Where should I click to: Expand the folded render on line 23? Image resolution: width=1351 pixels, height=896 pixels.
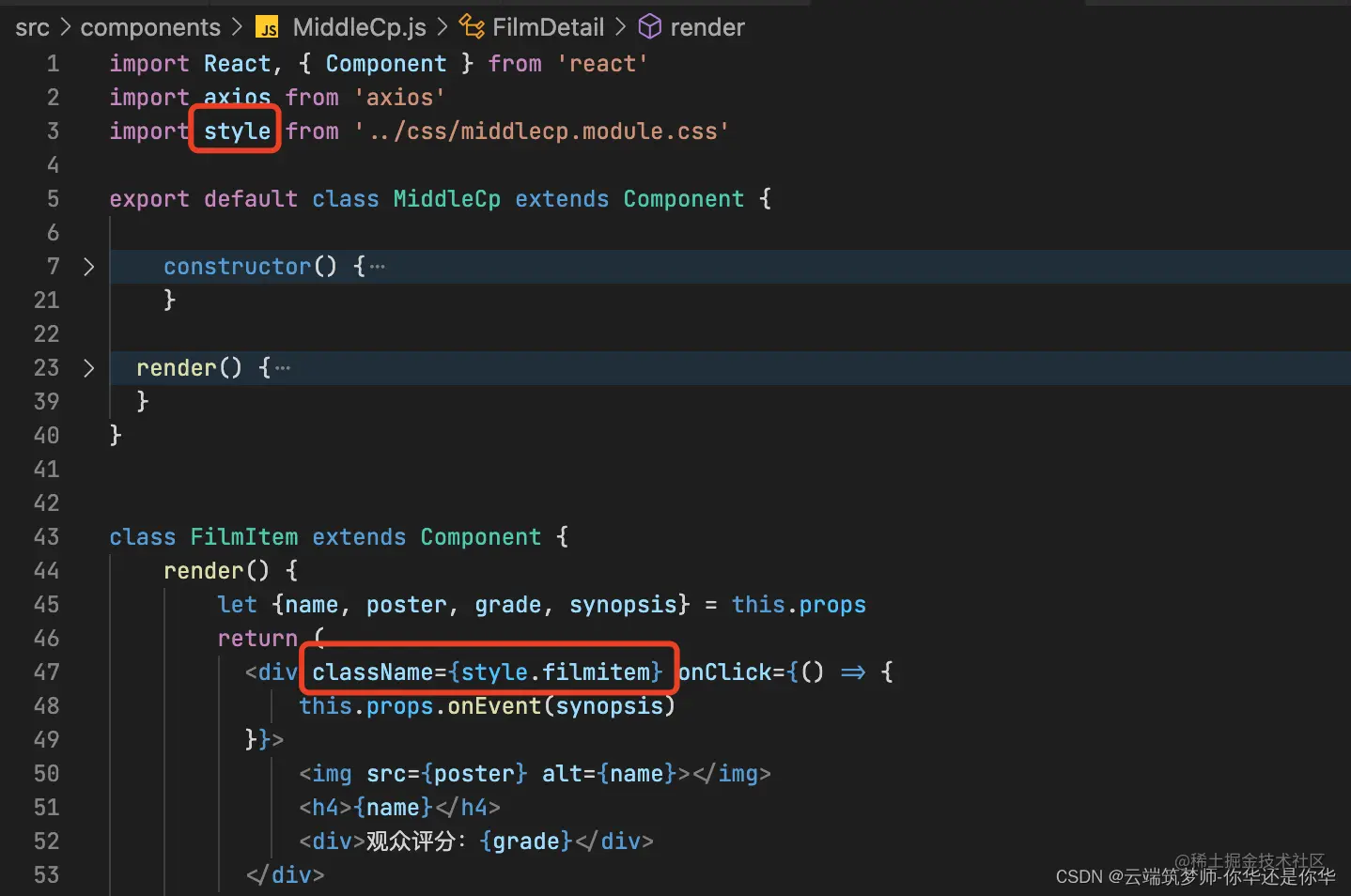(88, 368)
